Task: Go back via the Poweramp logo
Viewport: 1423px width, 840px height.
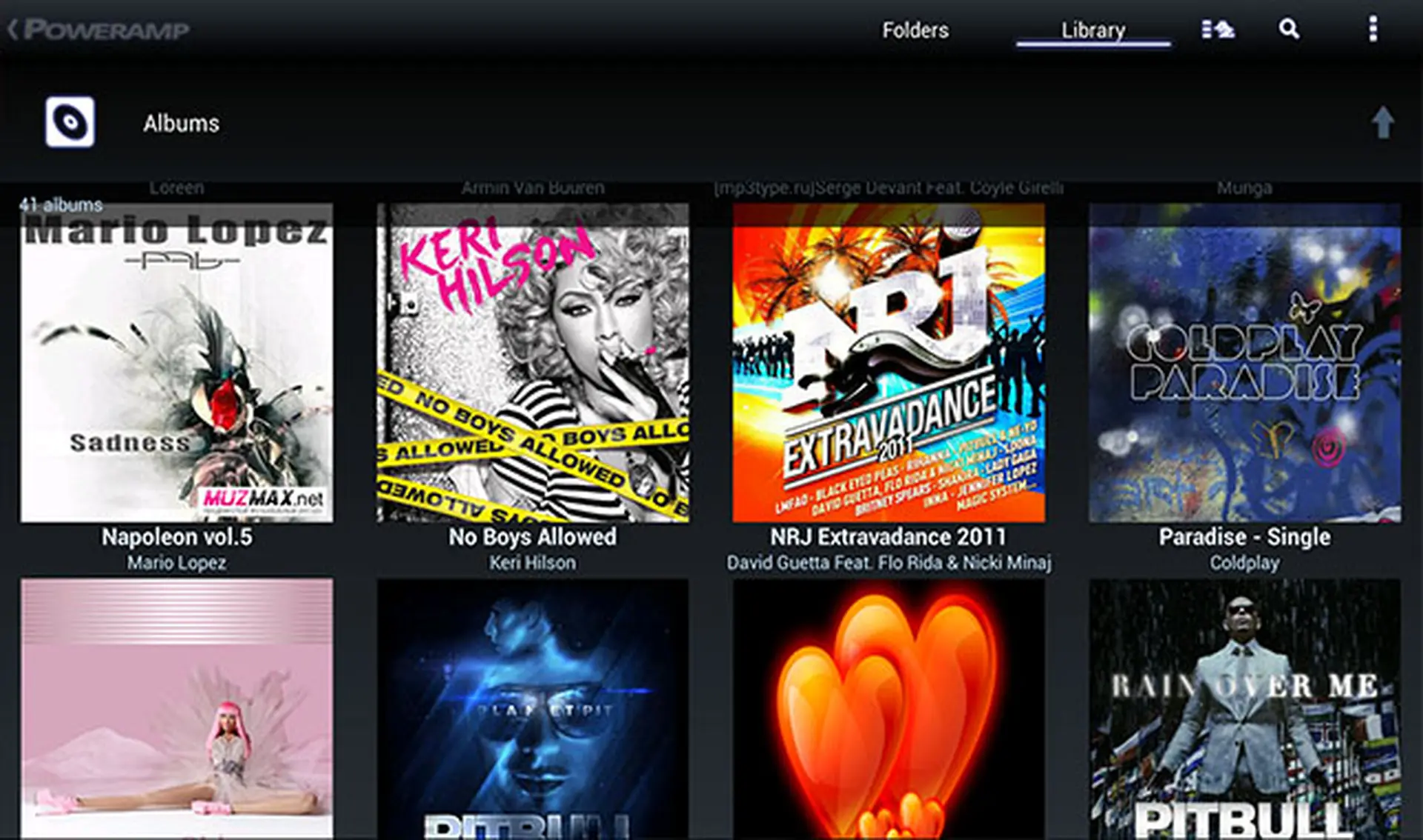Action: 99,30
